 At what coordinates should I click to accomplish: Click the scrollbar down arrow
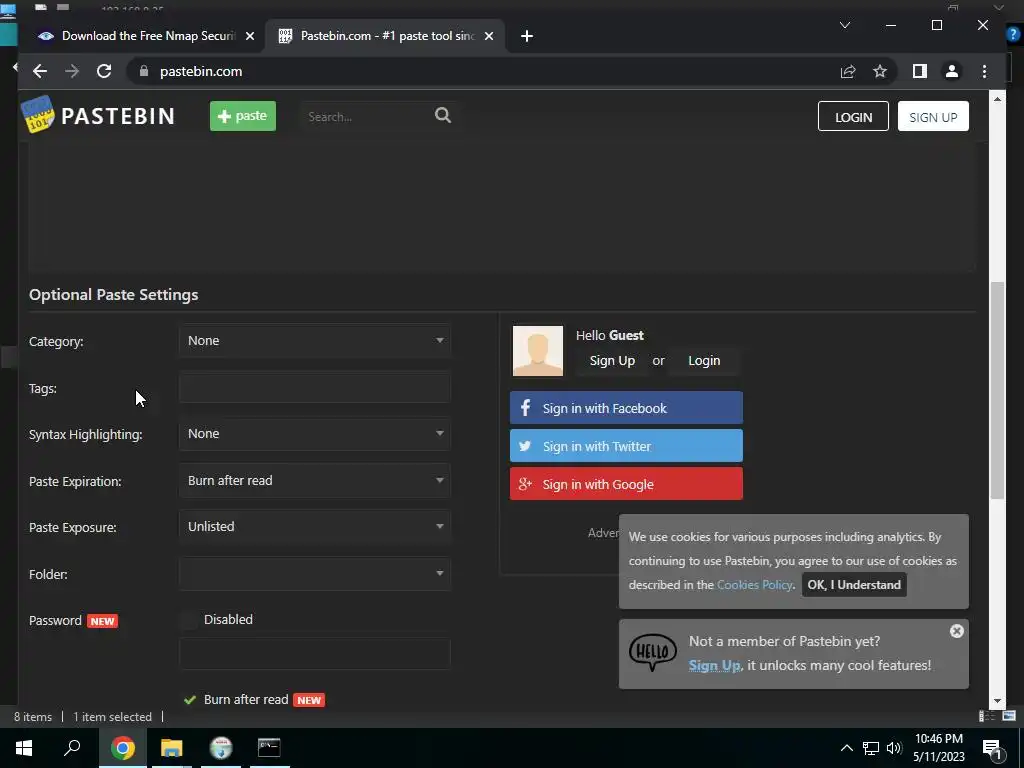pyautogui.click(x=997, y=701)
